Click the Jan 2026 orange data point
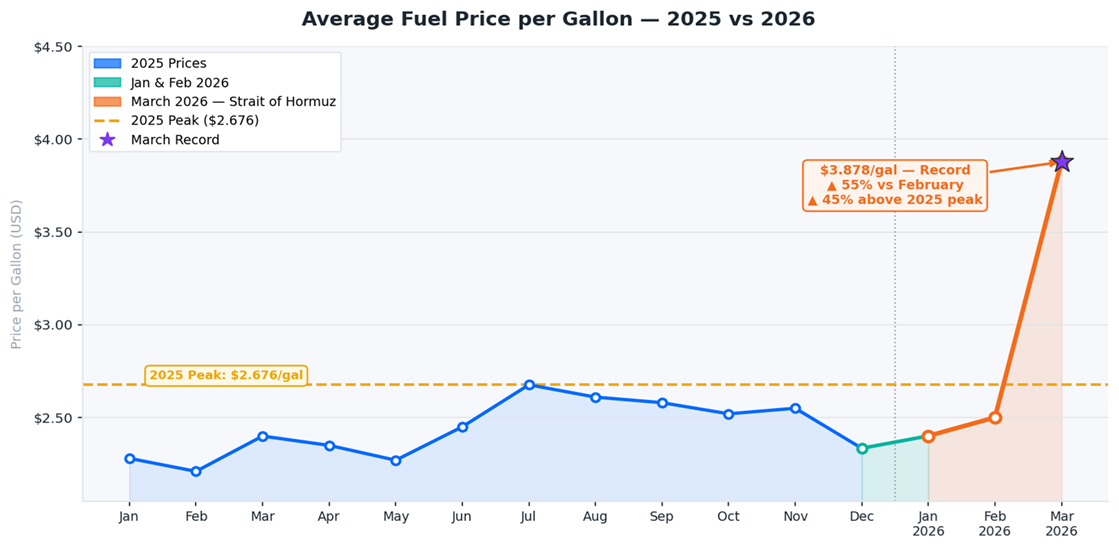This screenshot has height=549, width=1119. (928, 436)
